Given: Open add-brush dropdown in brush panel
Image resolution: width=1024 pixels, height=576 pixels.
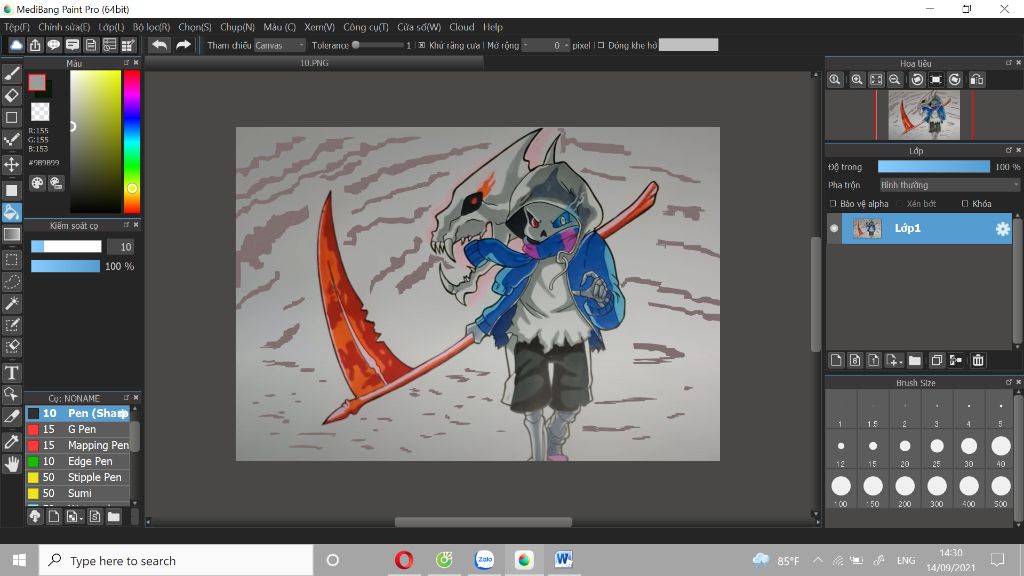Looking at the screenshot, I should (x=74, y=517).
